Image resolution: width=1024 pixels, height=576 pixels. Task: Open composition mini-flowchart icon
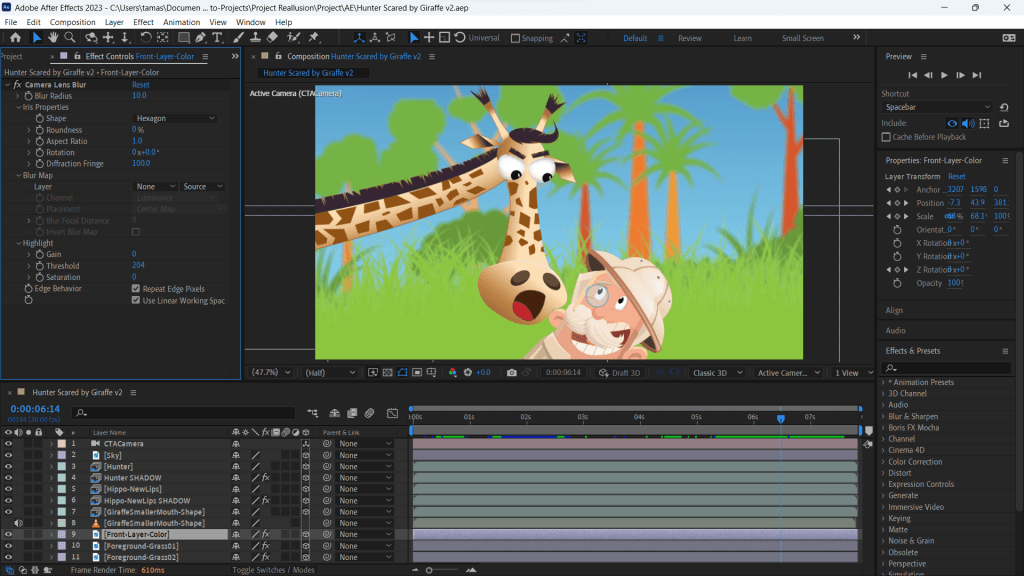click(x=313, y=413)
